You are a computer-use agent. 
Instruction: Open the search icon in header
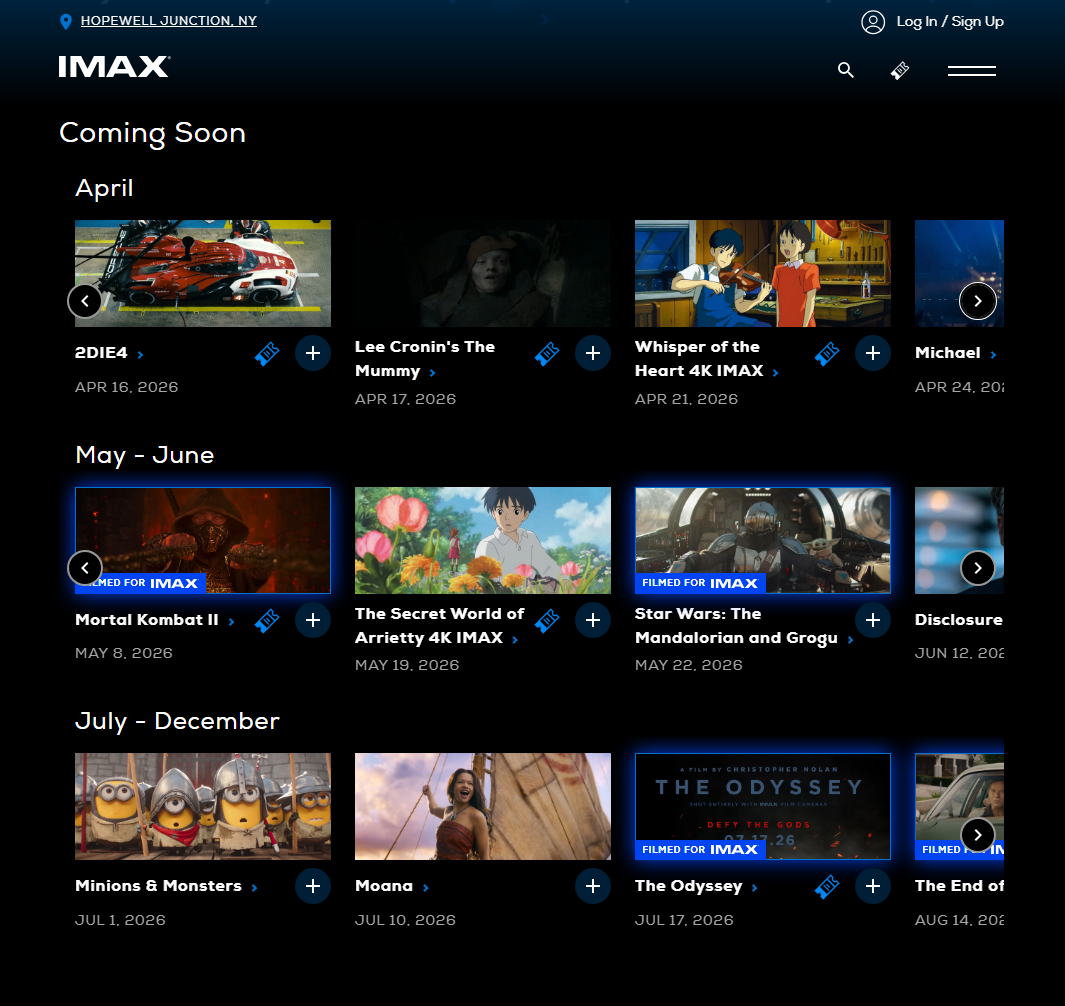pos(846,70)
